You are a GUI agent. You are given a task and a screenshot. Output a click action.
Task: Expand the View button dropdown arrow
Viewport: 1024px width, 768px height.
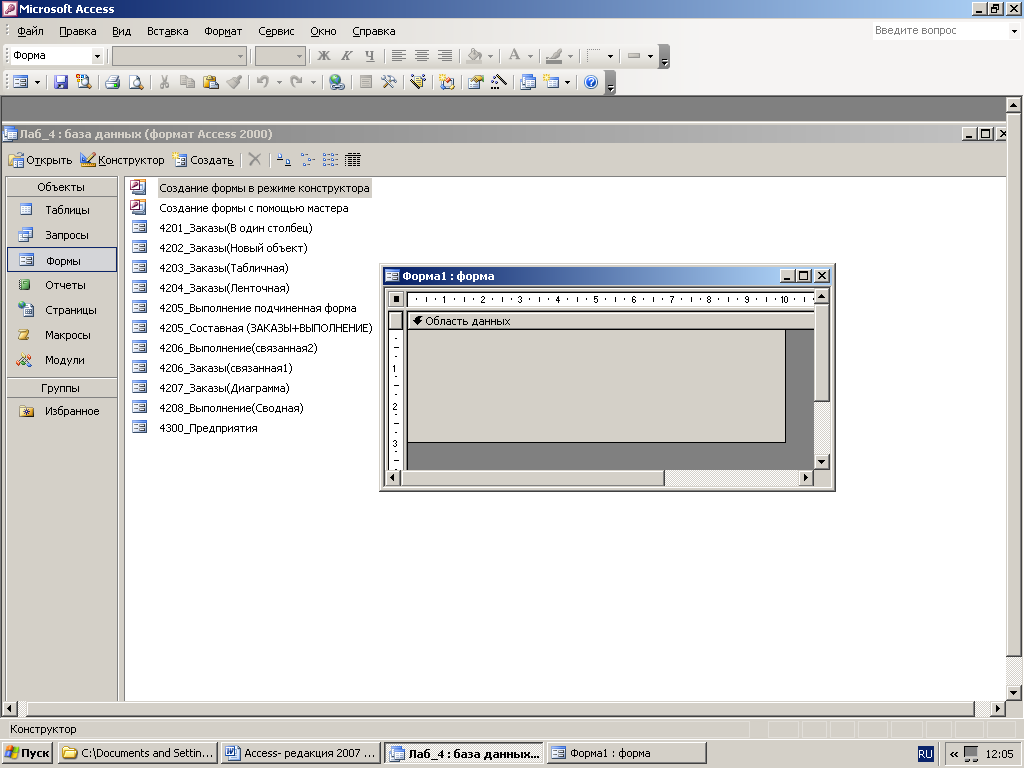[37, 82]
